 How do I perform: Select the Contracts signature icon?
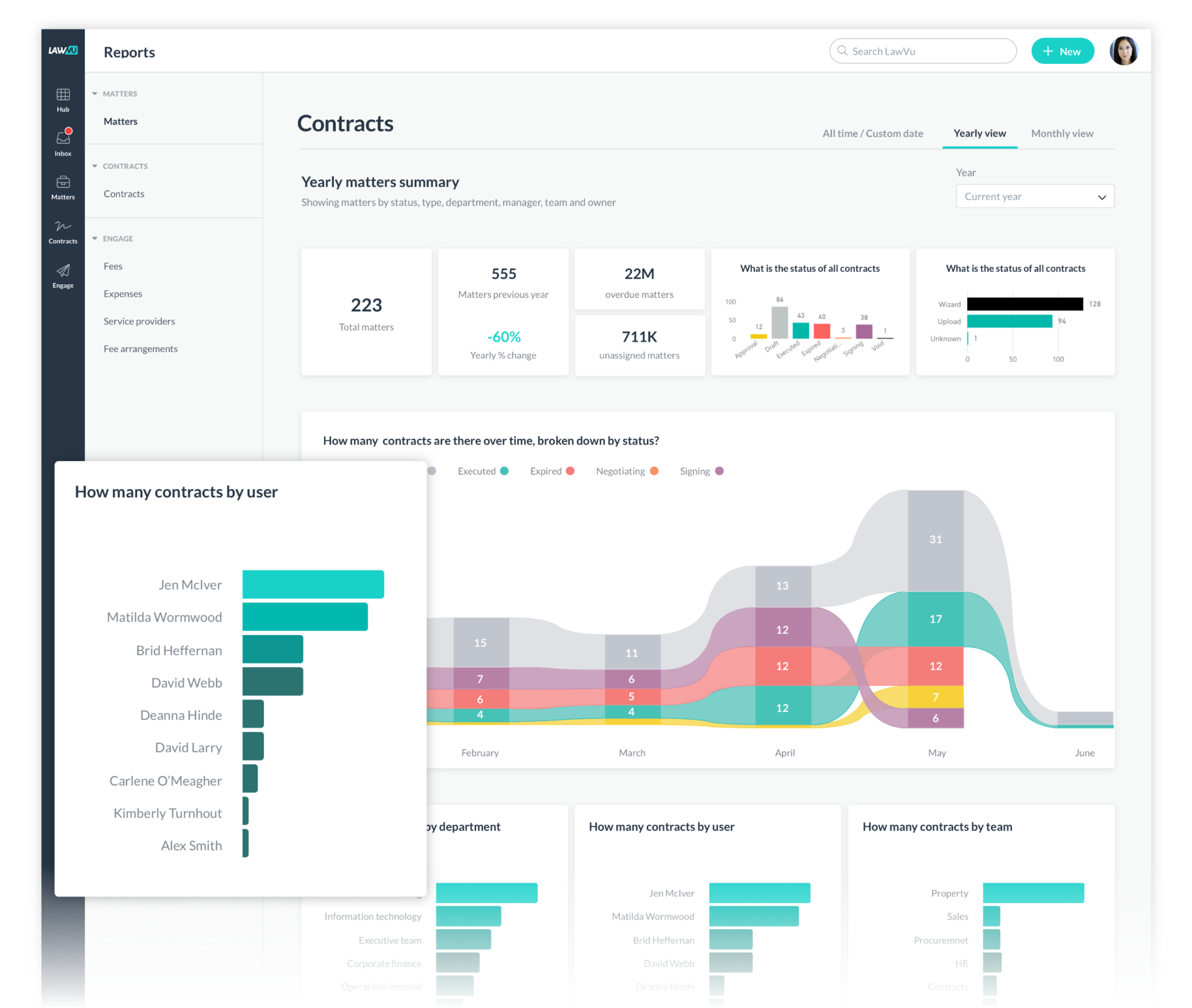[x=63, y=226]
